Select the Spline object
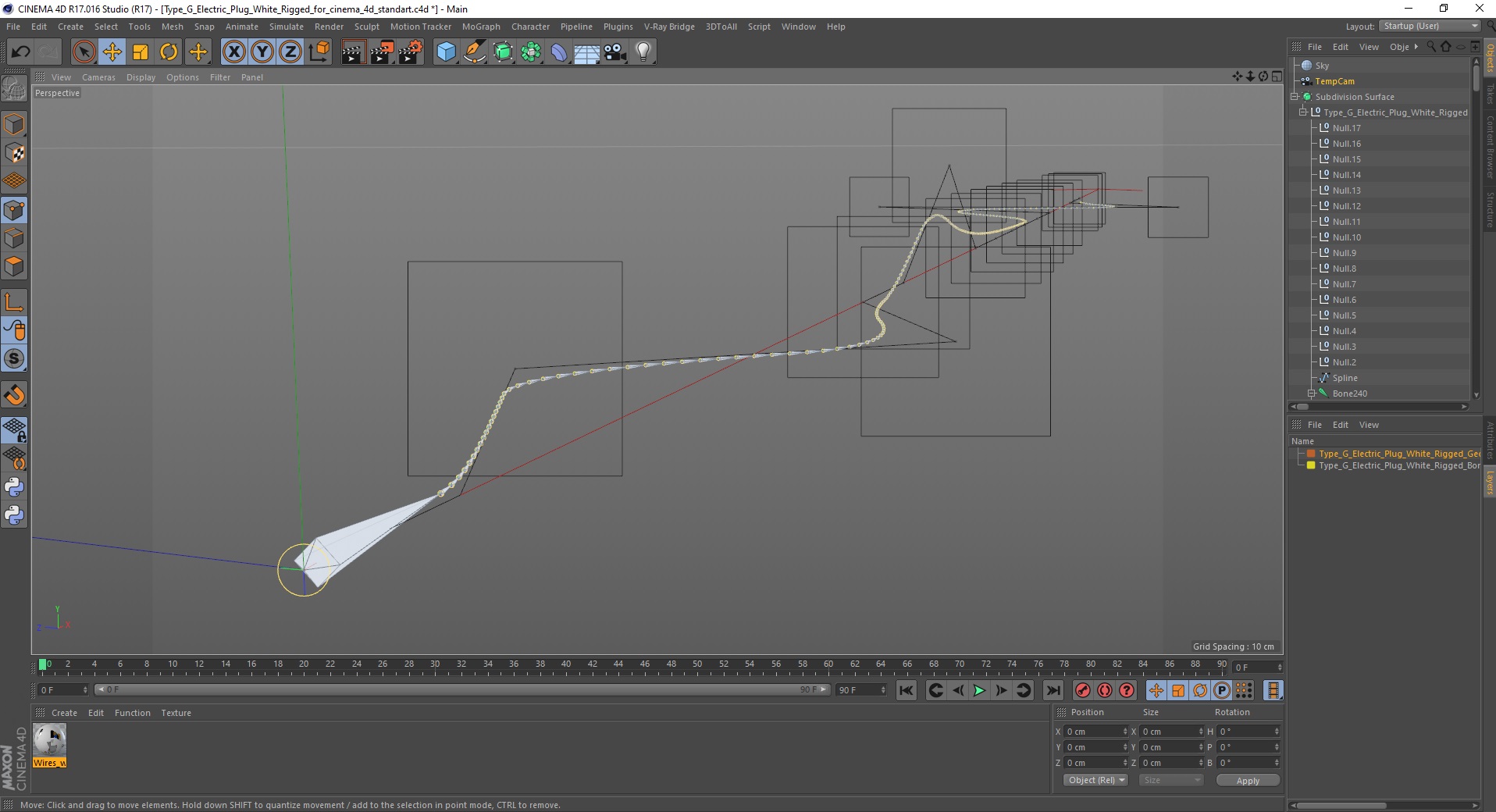This screenshot has width=1496, height=812. click(x=1345, y=378)
